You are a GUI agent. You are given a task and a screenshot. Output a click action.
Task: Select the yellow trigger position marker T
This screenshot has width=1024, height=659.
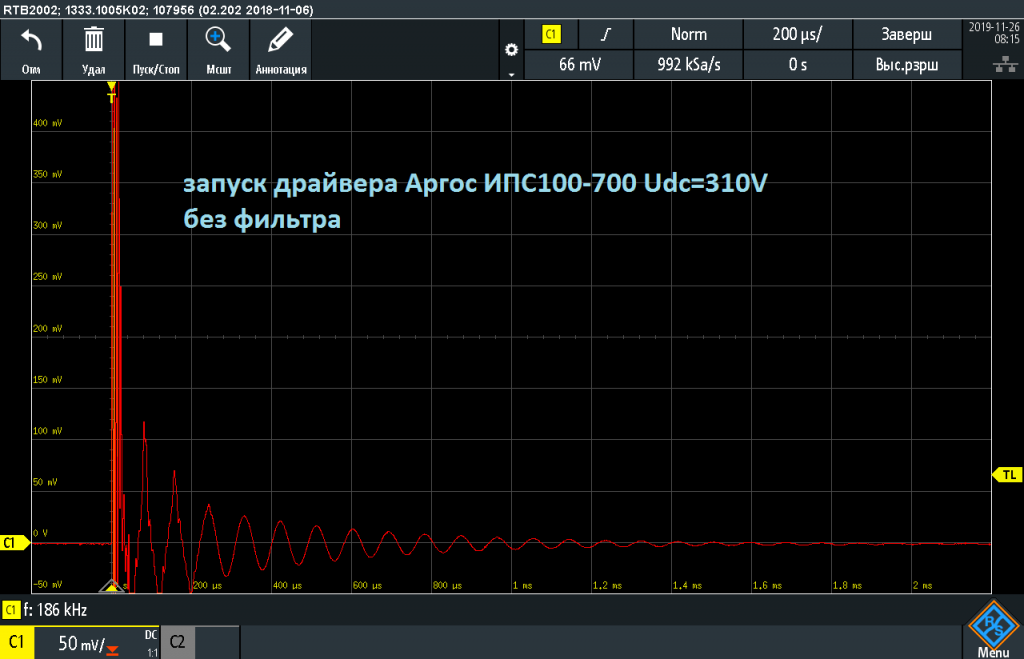click(112, 93)
